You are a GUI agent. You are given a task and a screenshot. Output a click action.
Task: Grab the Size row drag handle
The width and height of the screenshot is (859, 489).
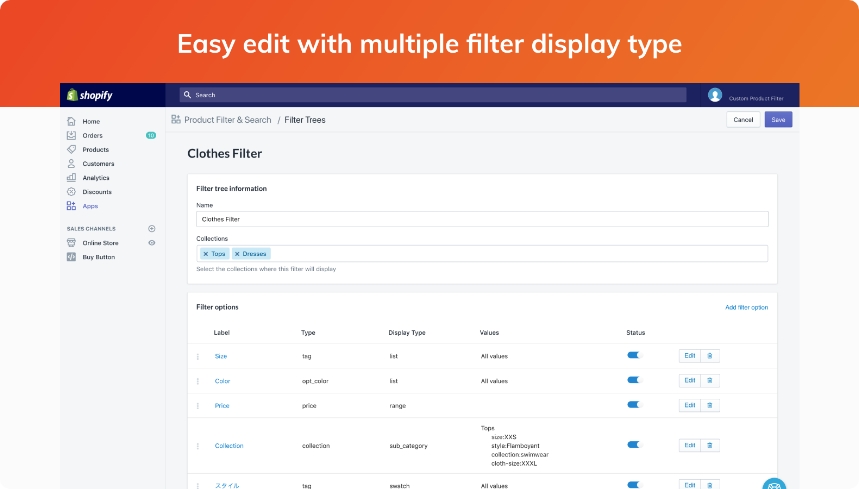pyautogui.click(x=198, y=356)
